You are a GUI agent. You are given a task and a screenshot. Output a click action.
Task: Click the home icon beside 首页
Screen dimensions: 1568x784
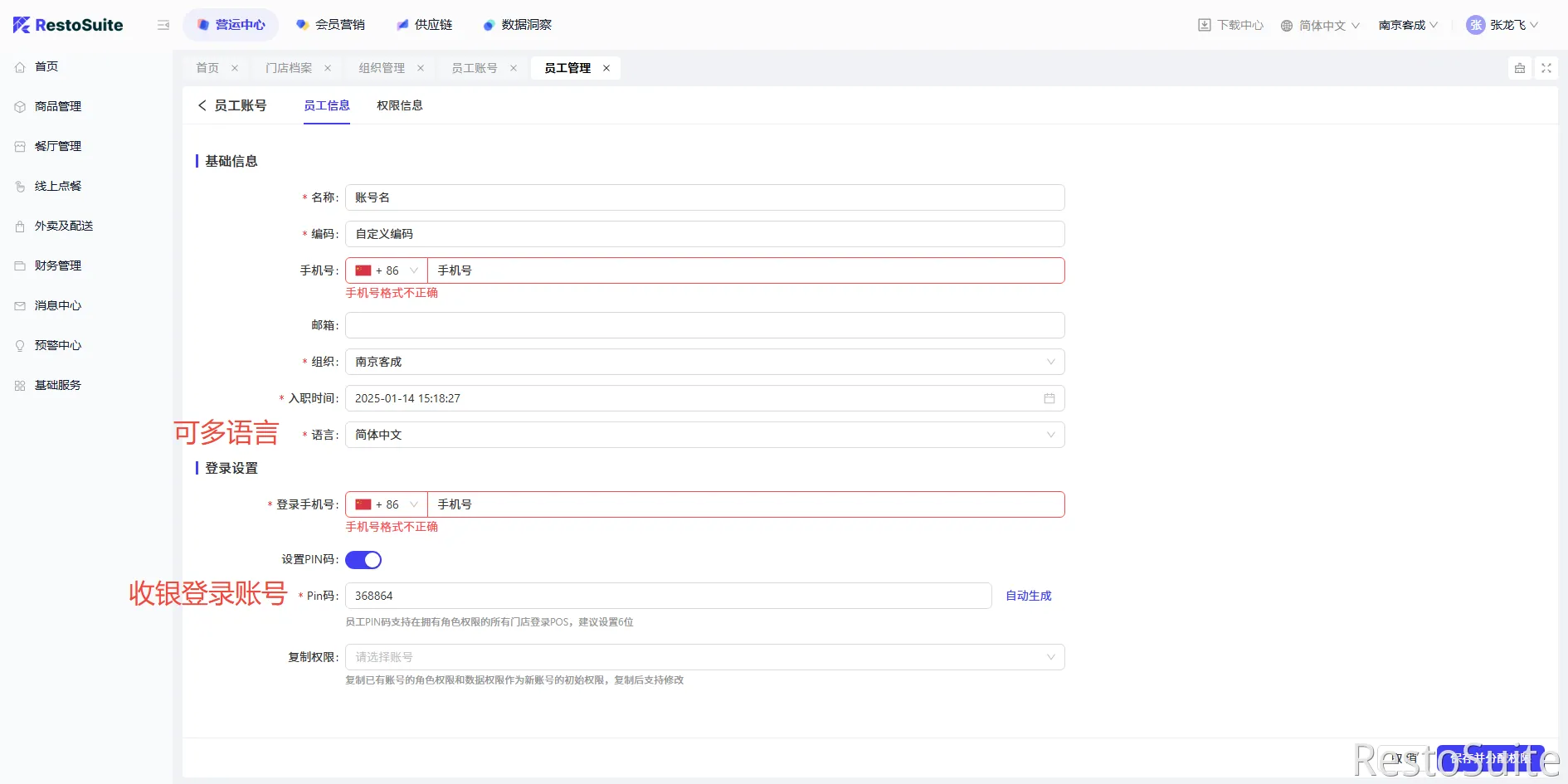[x=20, y=67]
